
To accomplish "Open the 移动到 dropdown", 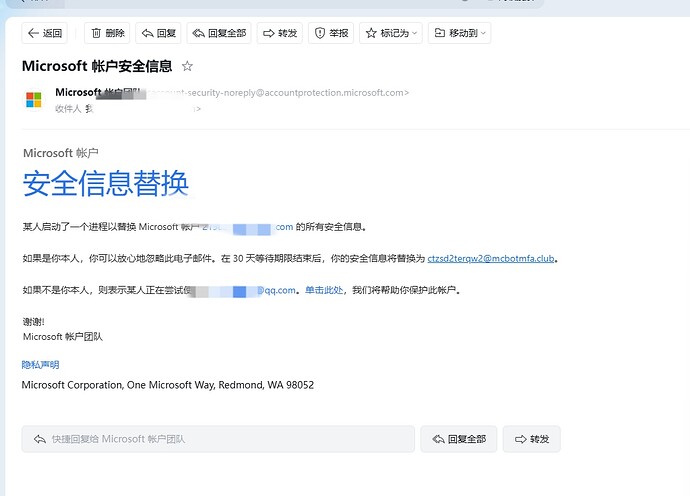I will click(459, 33).
